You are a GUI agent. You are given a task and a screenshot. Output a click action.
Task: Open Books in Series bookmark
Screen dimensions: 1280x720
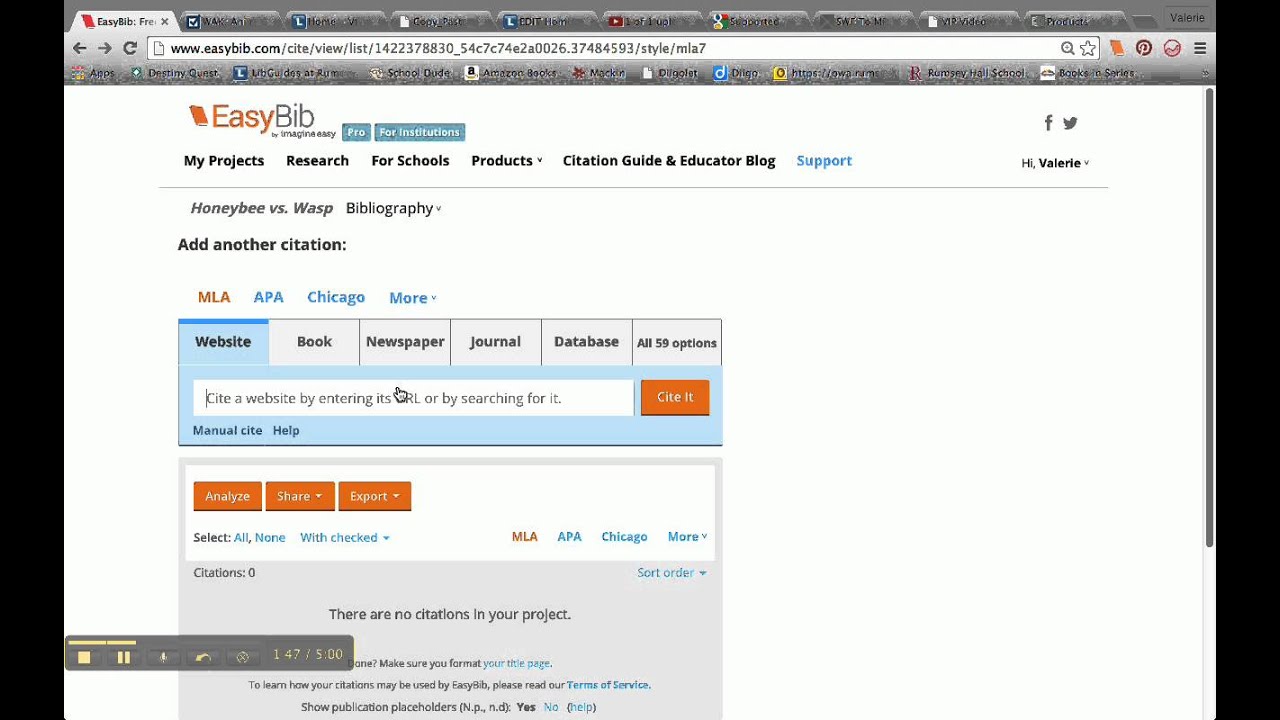pos(1087,73)
